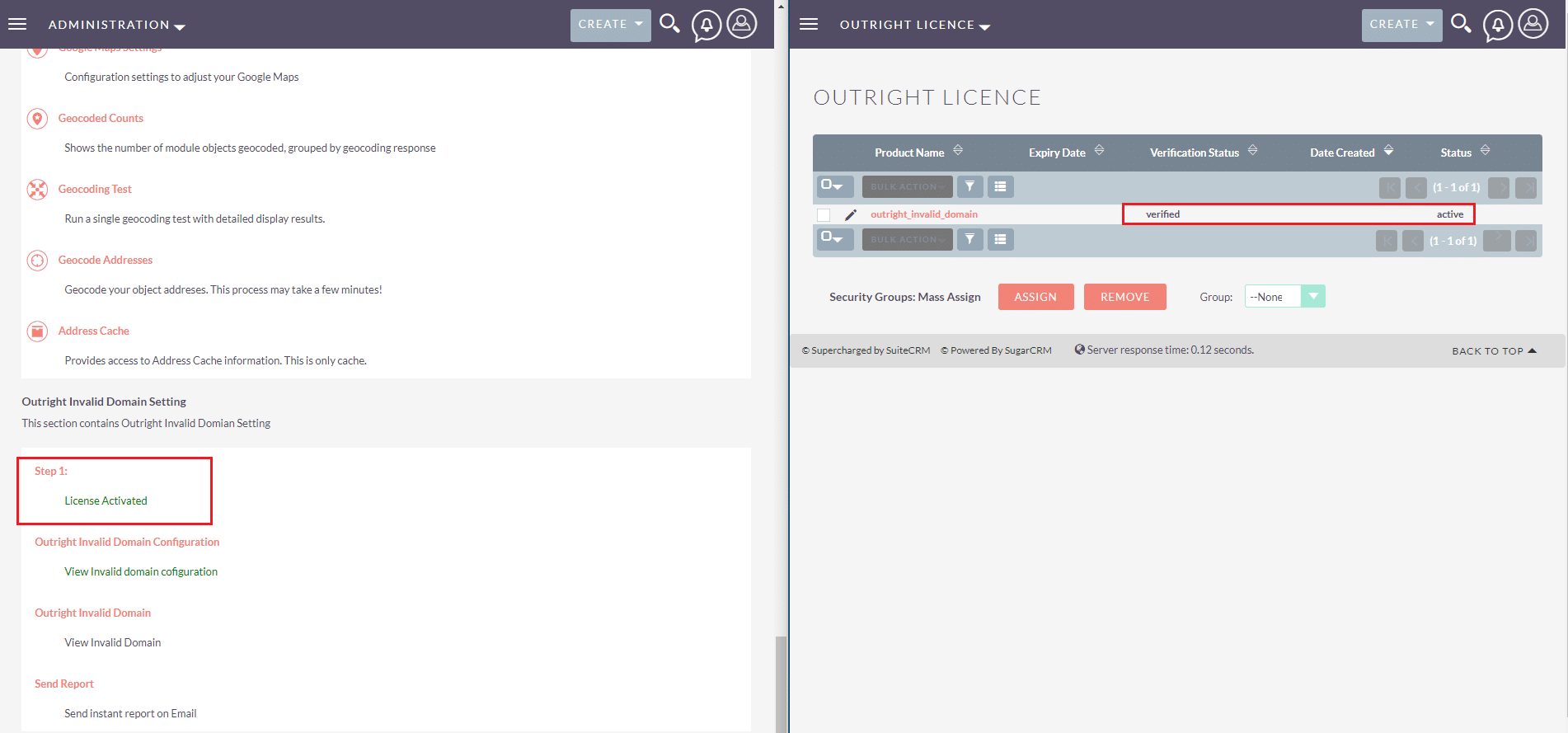Viewport: 1568px width, 733px height.
Task: Click 'Supercharged by SuiteCRM' footer text
Action: coord(866,350)
